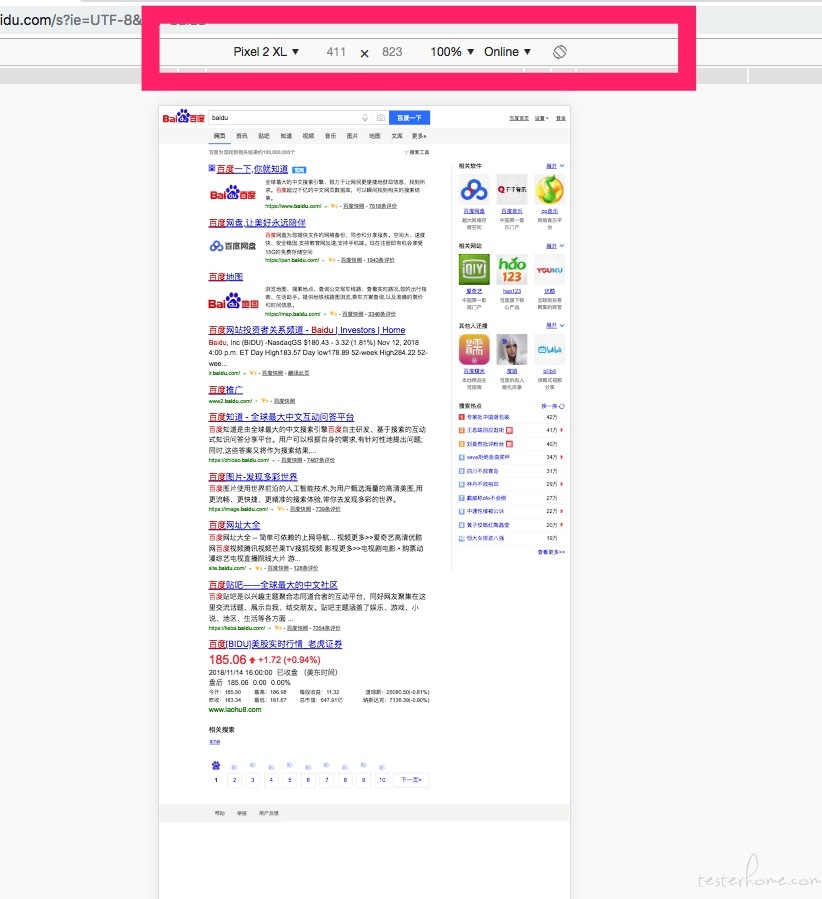Open the 百度贴吧 全球最大的中文社区 result
822x899 pixels.
pos(273,585)
